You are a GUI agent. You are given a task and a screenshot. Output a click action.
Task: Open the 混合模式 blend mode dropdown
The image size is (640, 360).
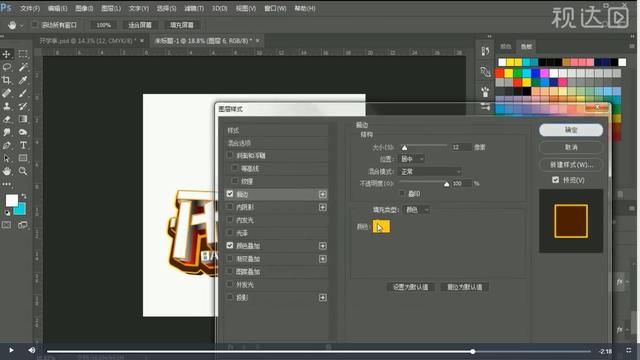pos(430,171)
